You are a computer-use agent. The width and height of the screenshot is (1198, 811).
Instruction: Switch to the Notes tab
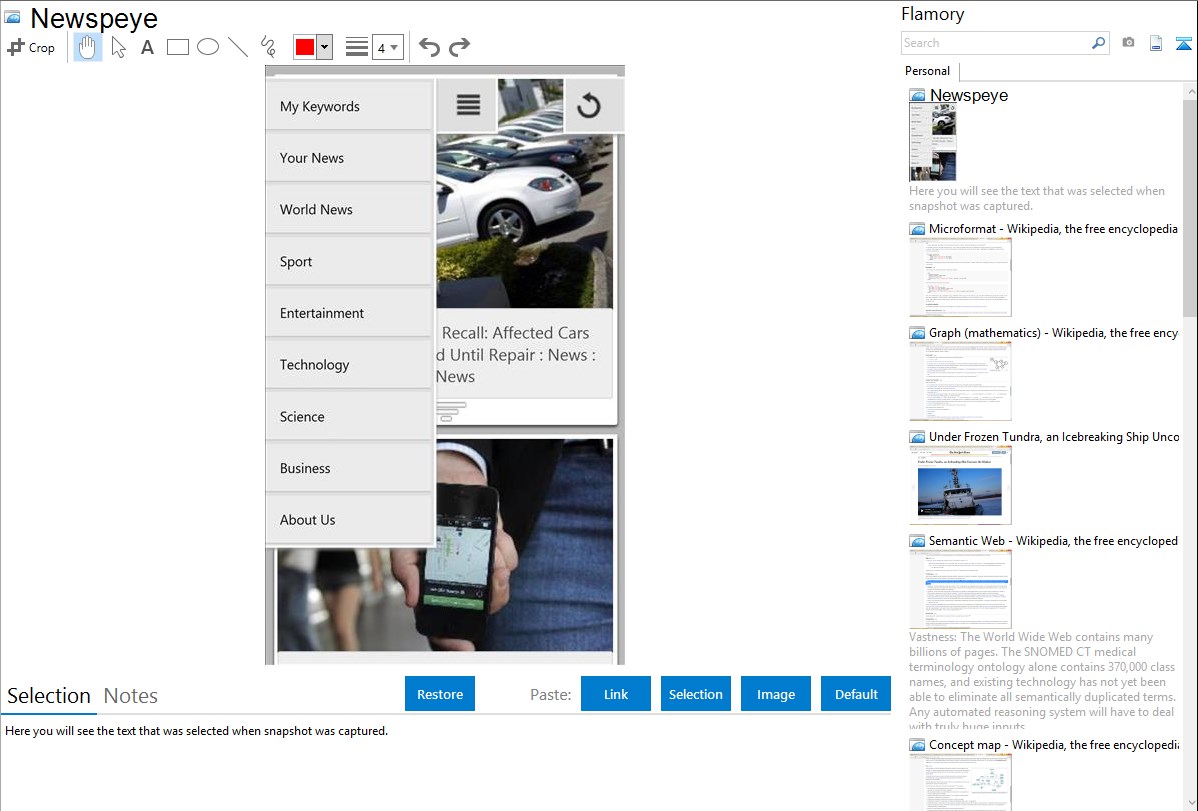(131, 696)
